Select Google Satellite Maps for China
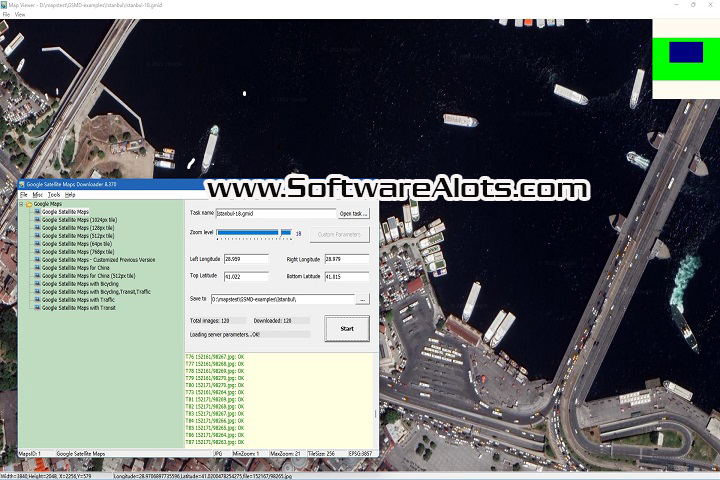 click(76, 268)
